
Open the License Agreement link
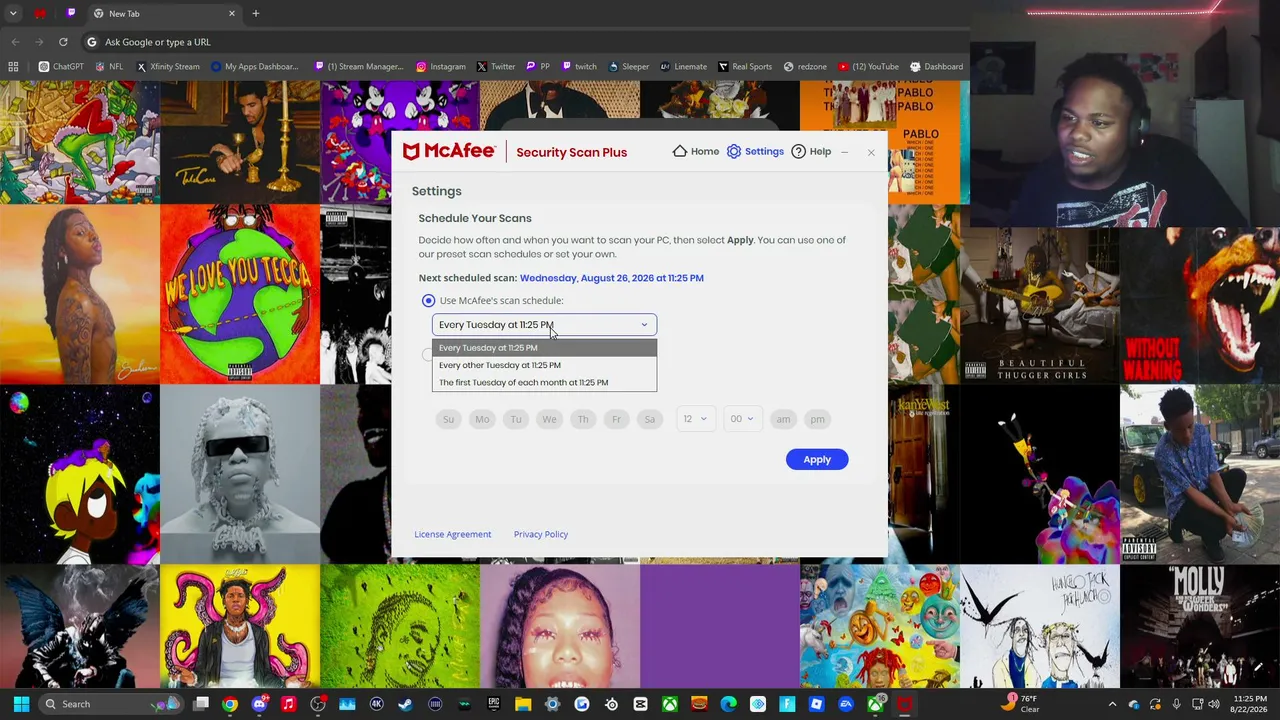point(453,534)
